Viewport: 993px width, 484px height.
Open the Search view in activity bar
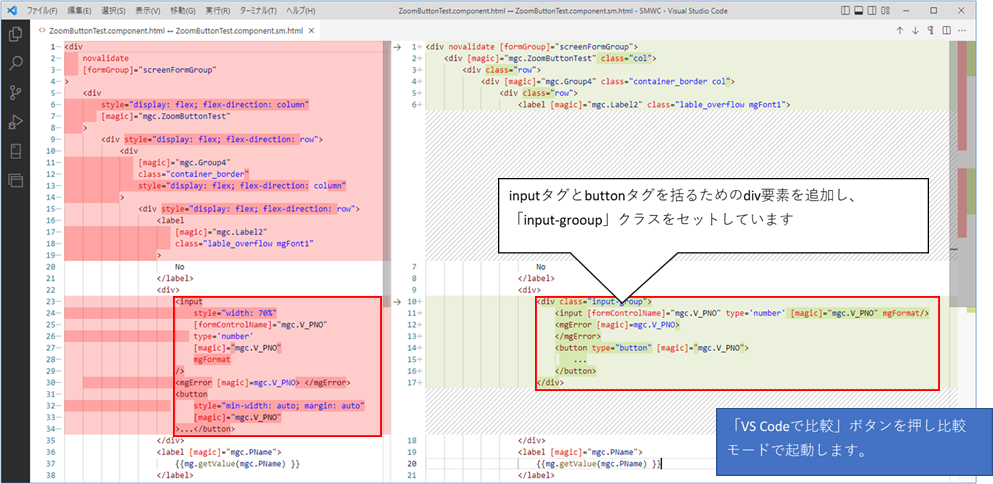(15, 63)
